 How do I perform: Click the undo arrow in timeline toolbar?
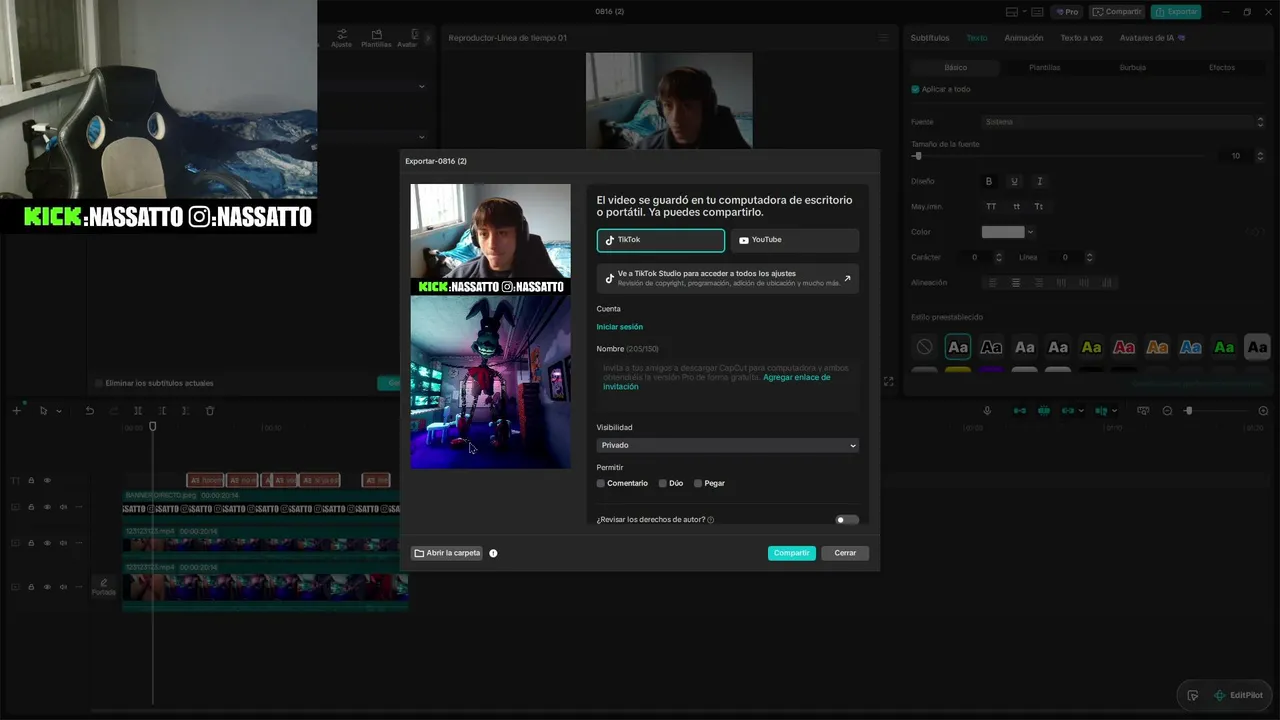[90, 411]
